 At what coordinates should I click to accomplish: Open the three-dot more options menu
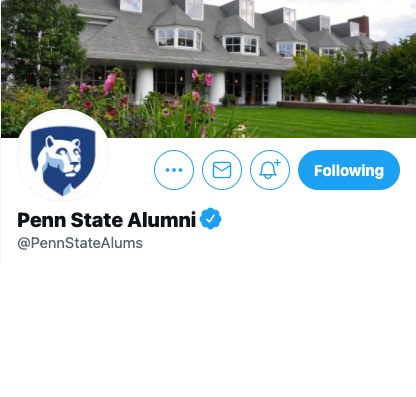point(174,170)
